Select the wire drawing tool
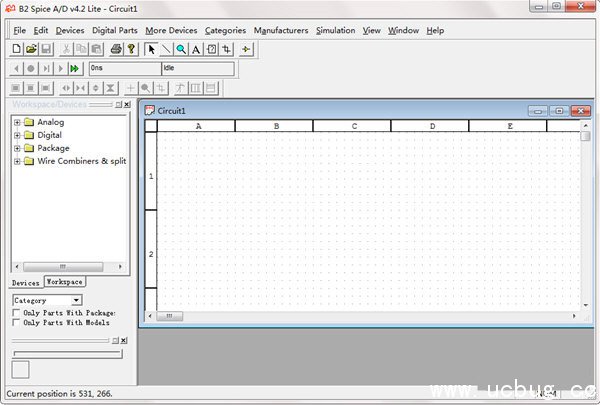 166,49
